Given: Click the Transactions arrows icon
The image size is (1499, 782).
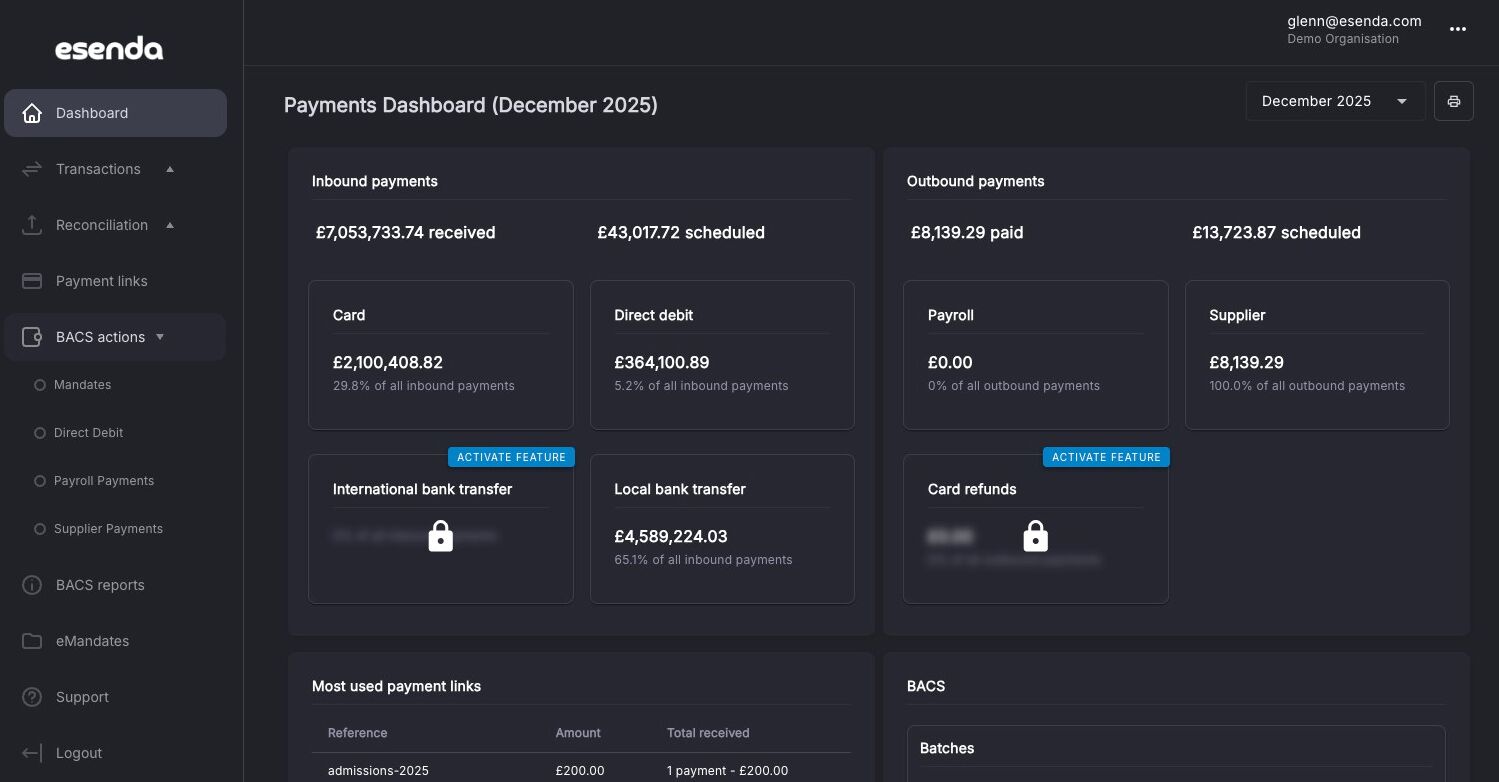Looking at the screenshot, I should [x=32, y=169].
